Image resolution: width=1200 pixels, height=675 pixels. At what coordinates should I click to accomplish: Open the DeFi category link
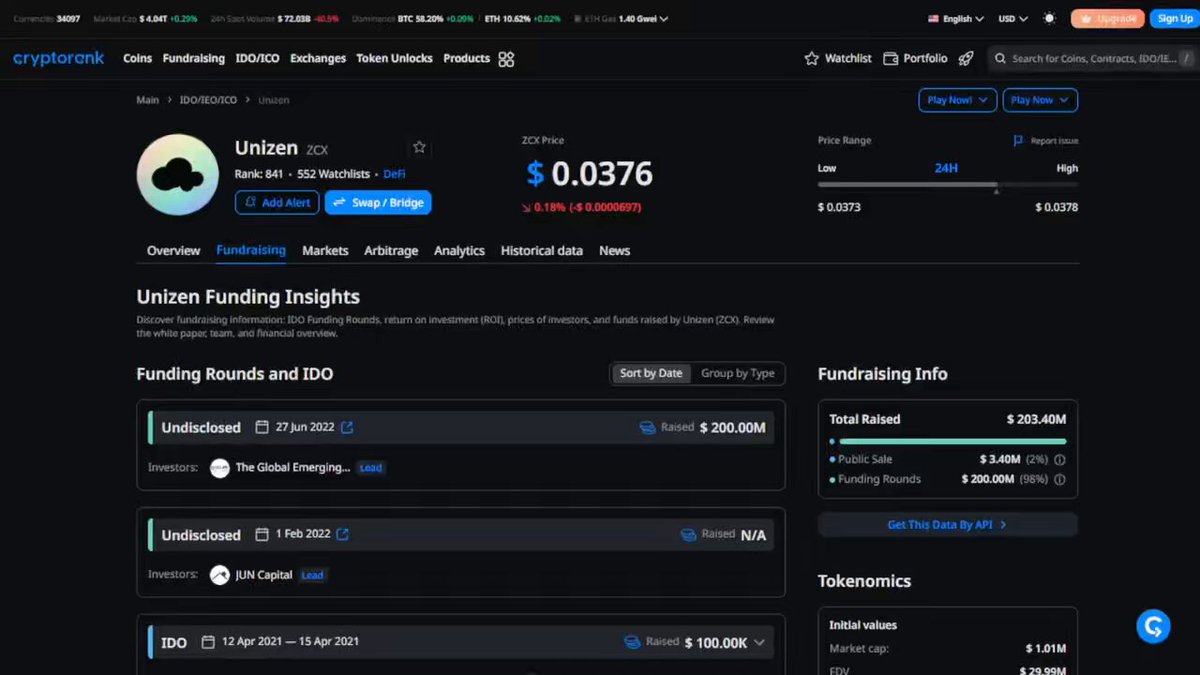coord(394,174)
